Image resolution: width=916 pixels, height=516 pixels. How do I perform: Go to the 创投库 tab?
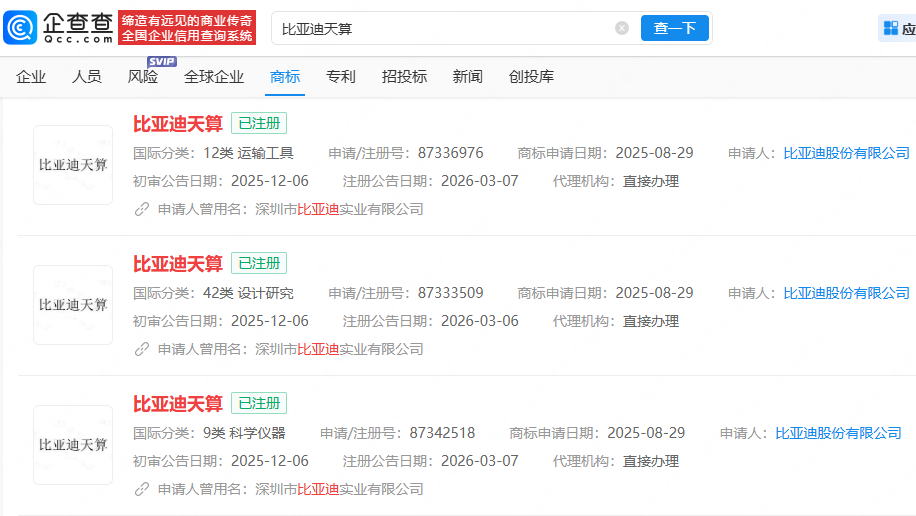tap(531, 77)
